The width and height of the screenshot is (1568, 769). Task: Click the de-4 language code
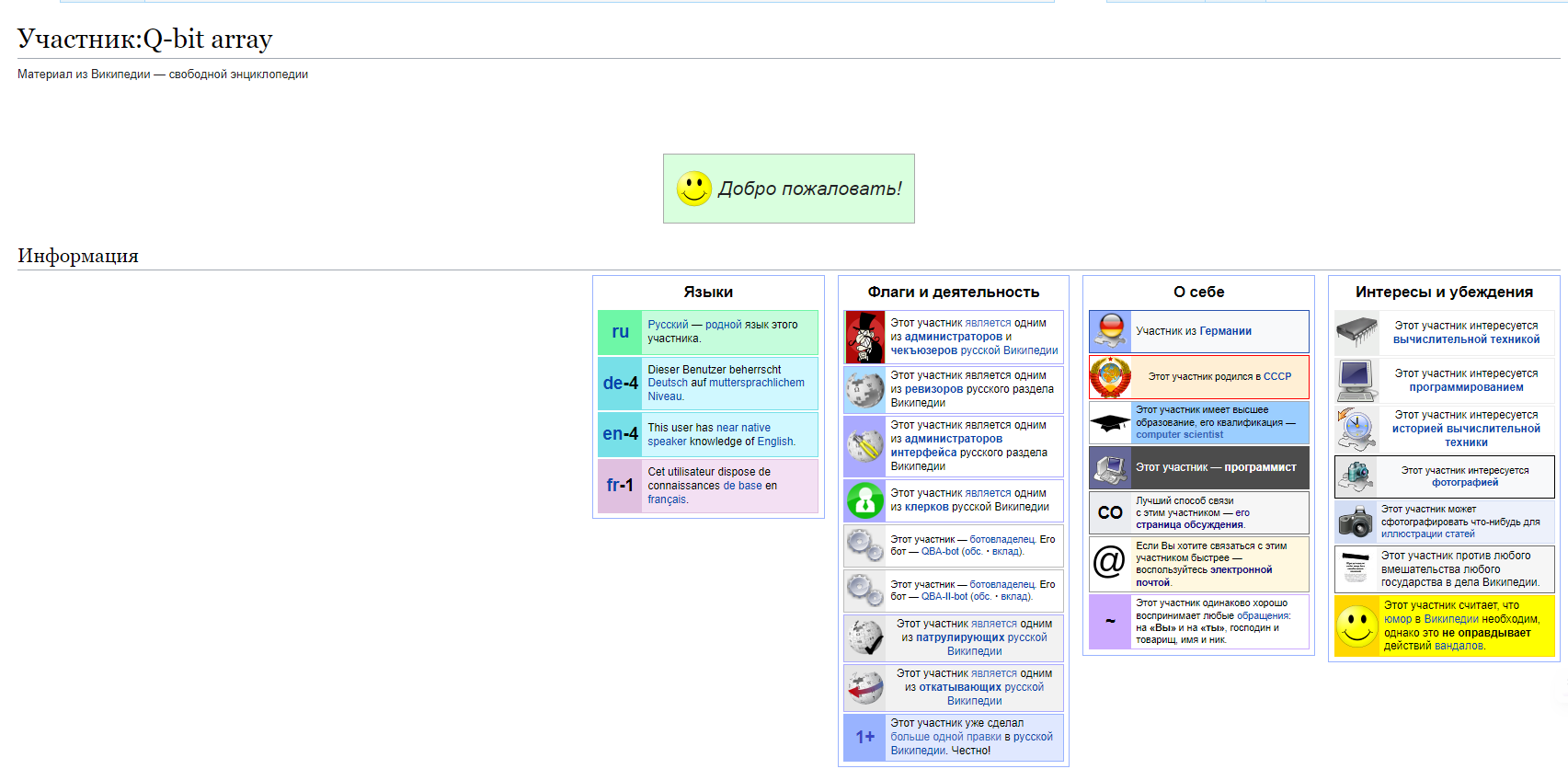click(621, 383)
